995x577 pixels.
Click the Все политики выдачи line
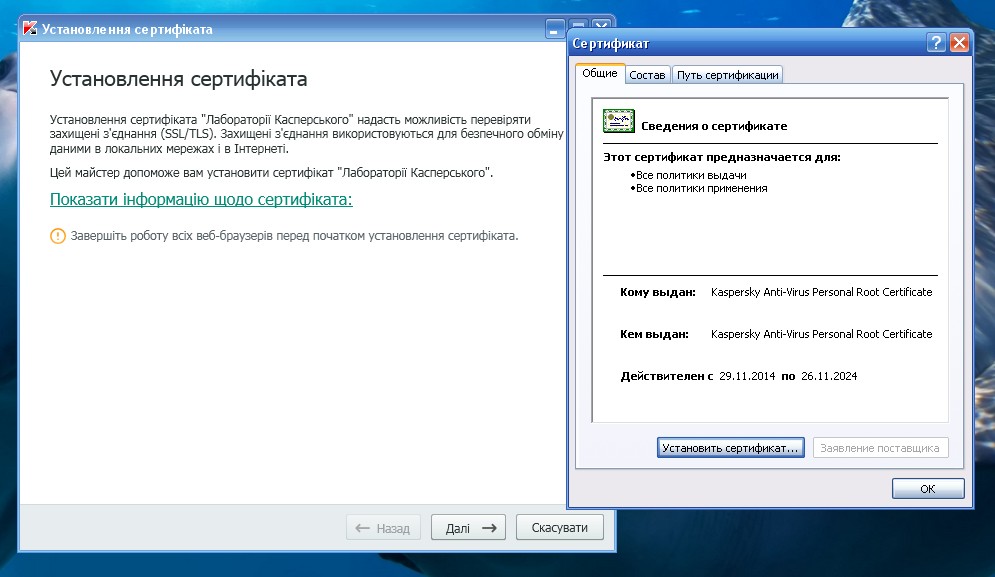point(689,175)
